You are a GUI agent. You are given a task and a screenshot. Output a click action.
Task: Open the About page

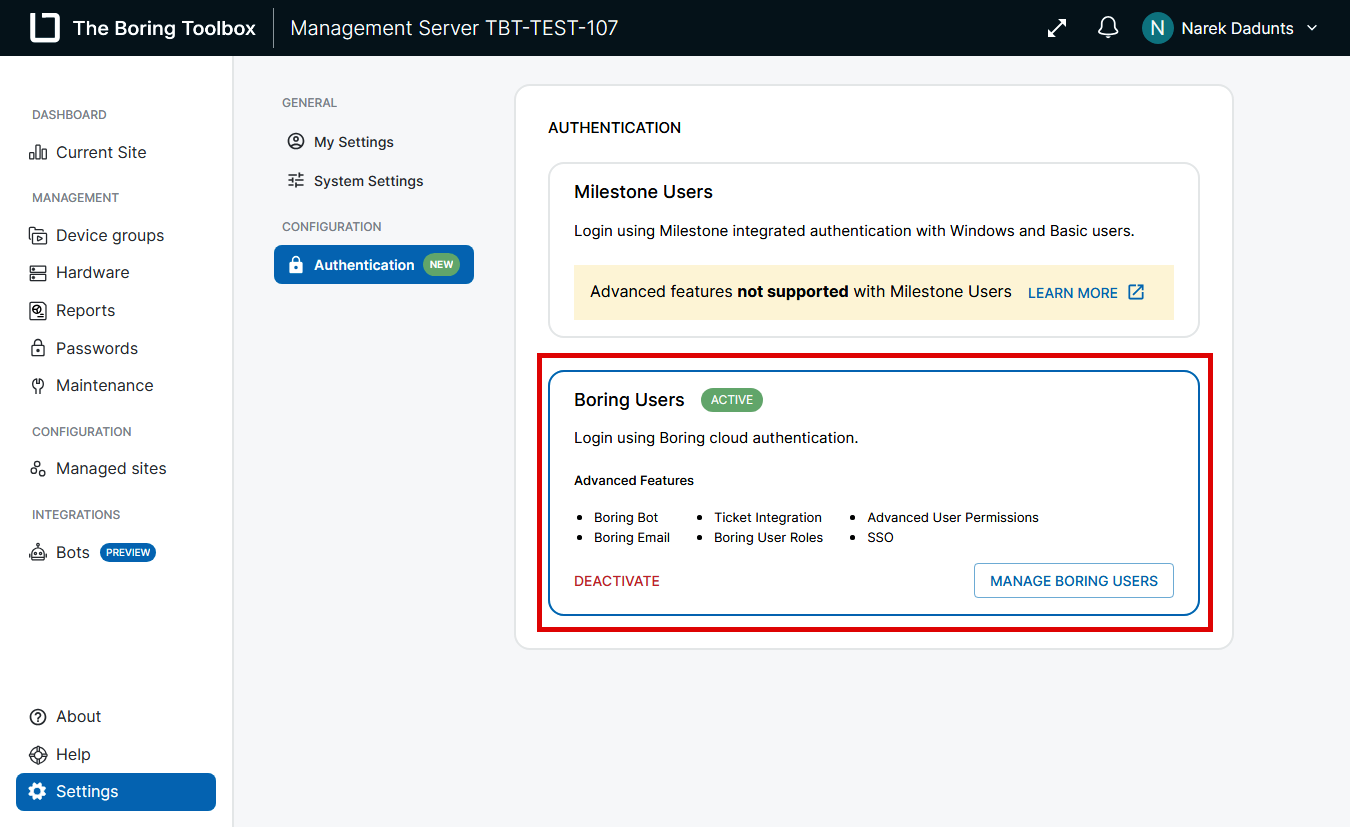click(78, 716)
